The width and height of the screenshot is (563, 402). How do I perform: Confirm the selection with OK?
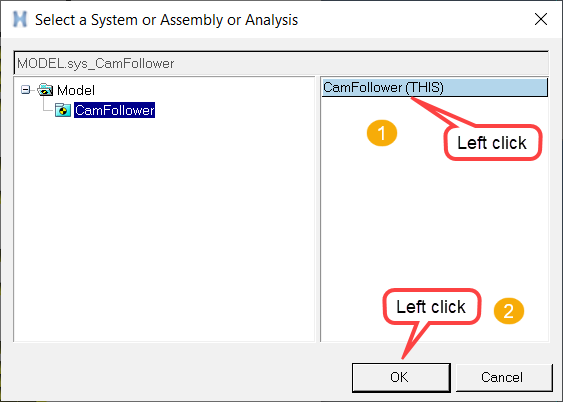pyautogui.click(x=401, y=377)
